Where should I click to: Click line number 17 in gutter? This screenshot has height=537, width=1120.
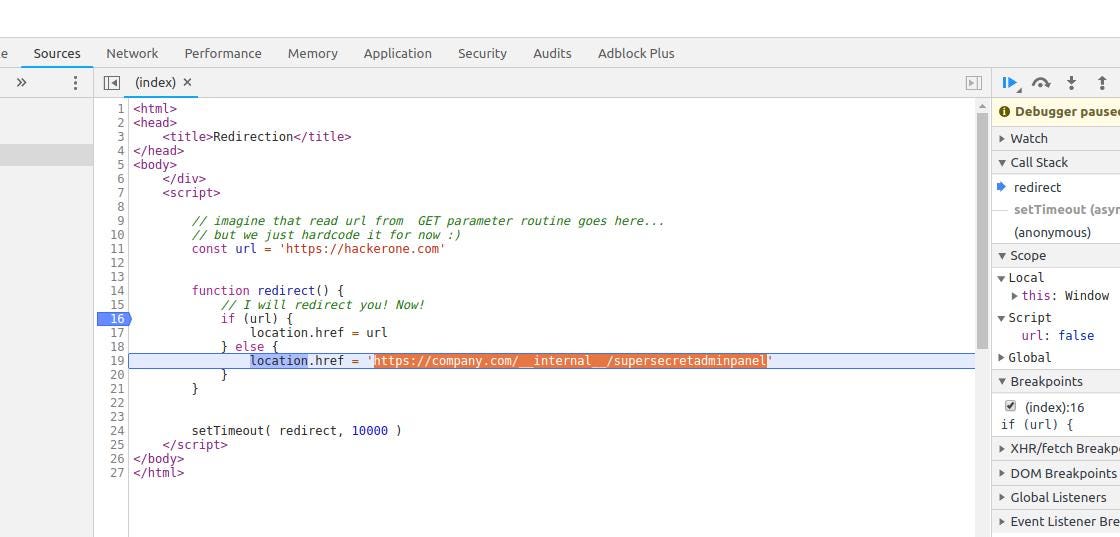pyautogui.click(x=117, y=333)
